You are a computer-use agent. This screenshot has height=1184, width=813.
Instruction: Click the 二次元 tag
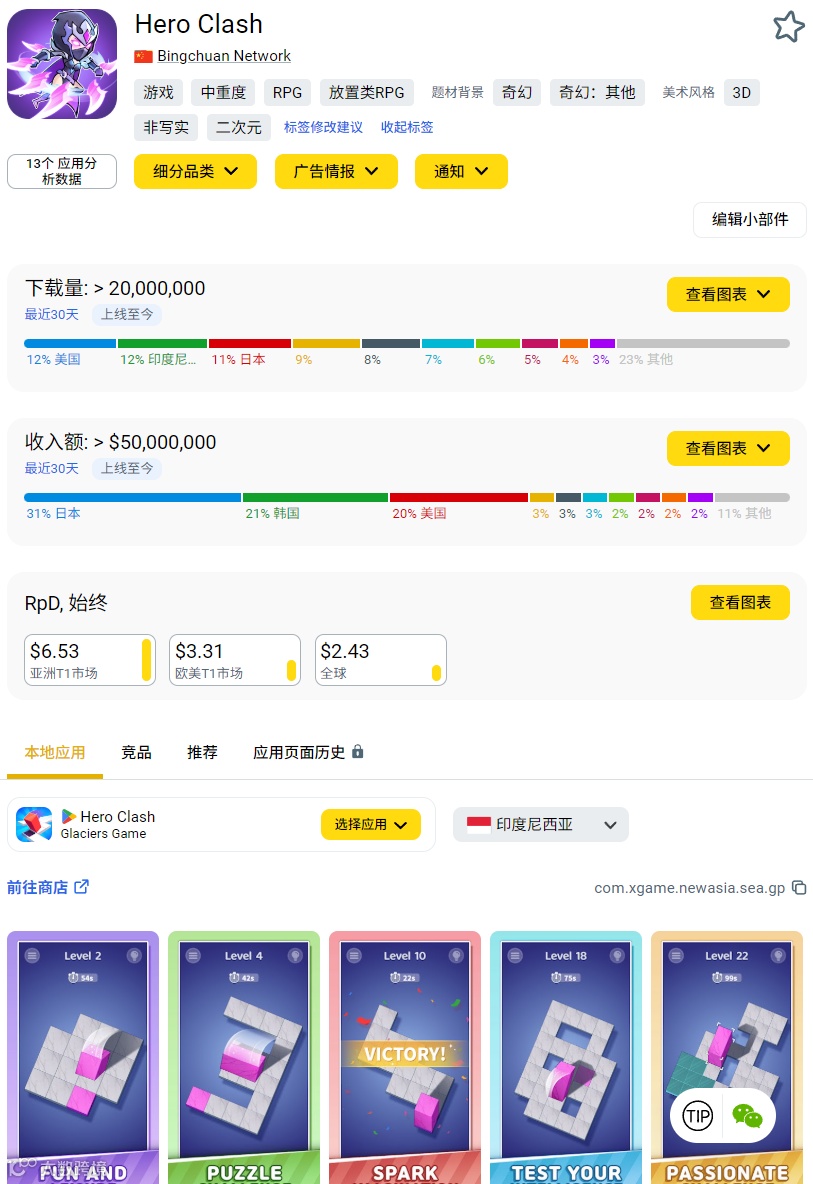pos(239,127)
